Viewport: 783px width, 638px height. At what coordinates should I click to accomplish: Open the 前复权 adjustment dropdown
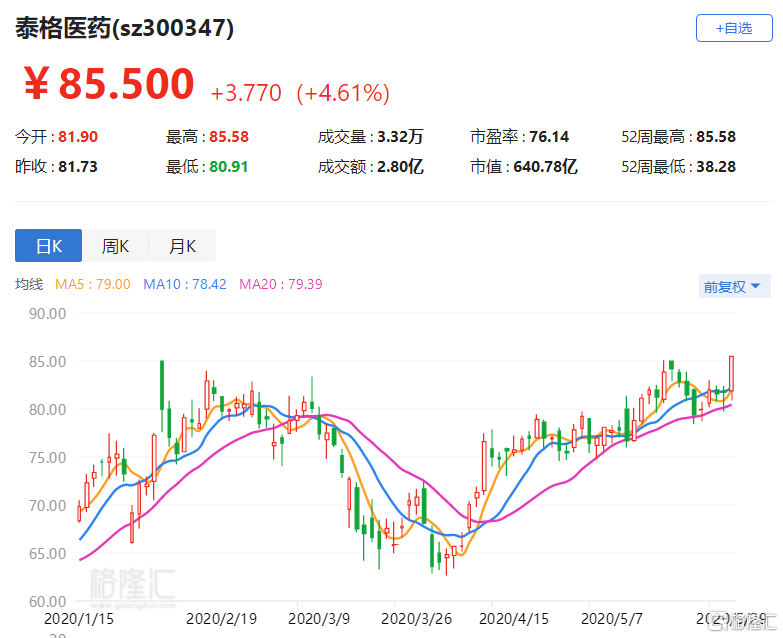[735, 287]
